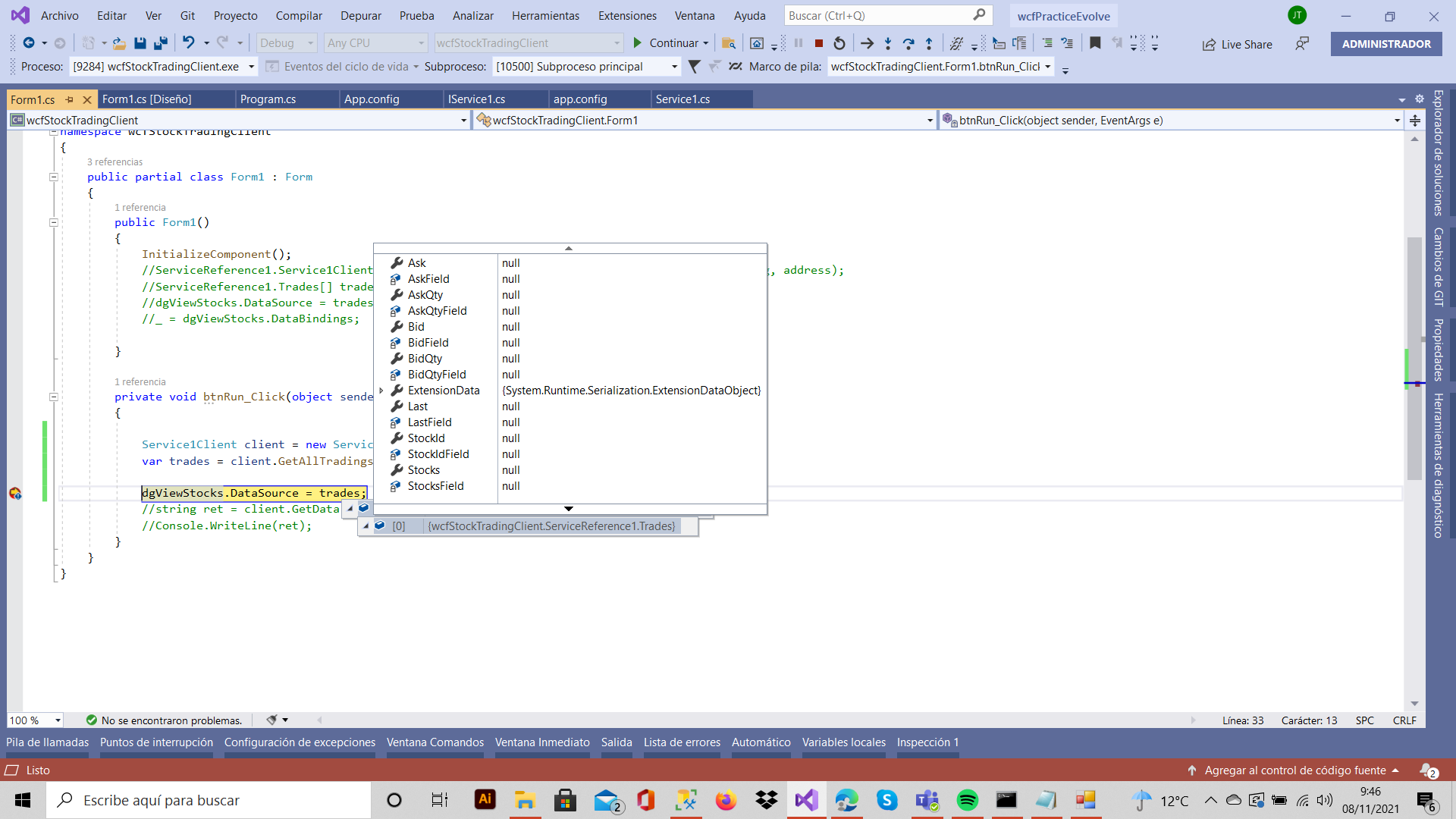Open the code cleanup brush icon
The width and height of the screenshot is (1456, 819).
pyautogui.click(x=271, y=720)
